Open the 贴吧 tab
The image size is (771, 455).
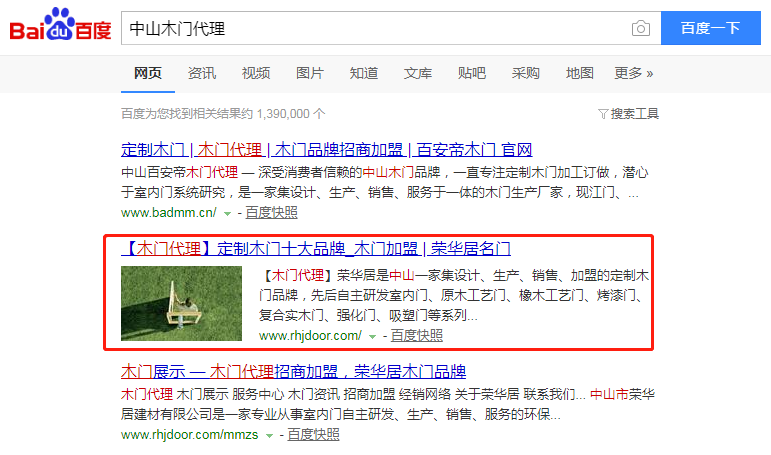pos(472,73)
